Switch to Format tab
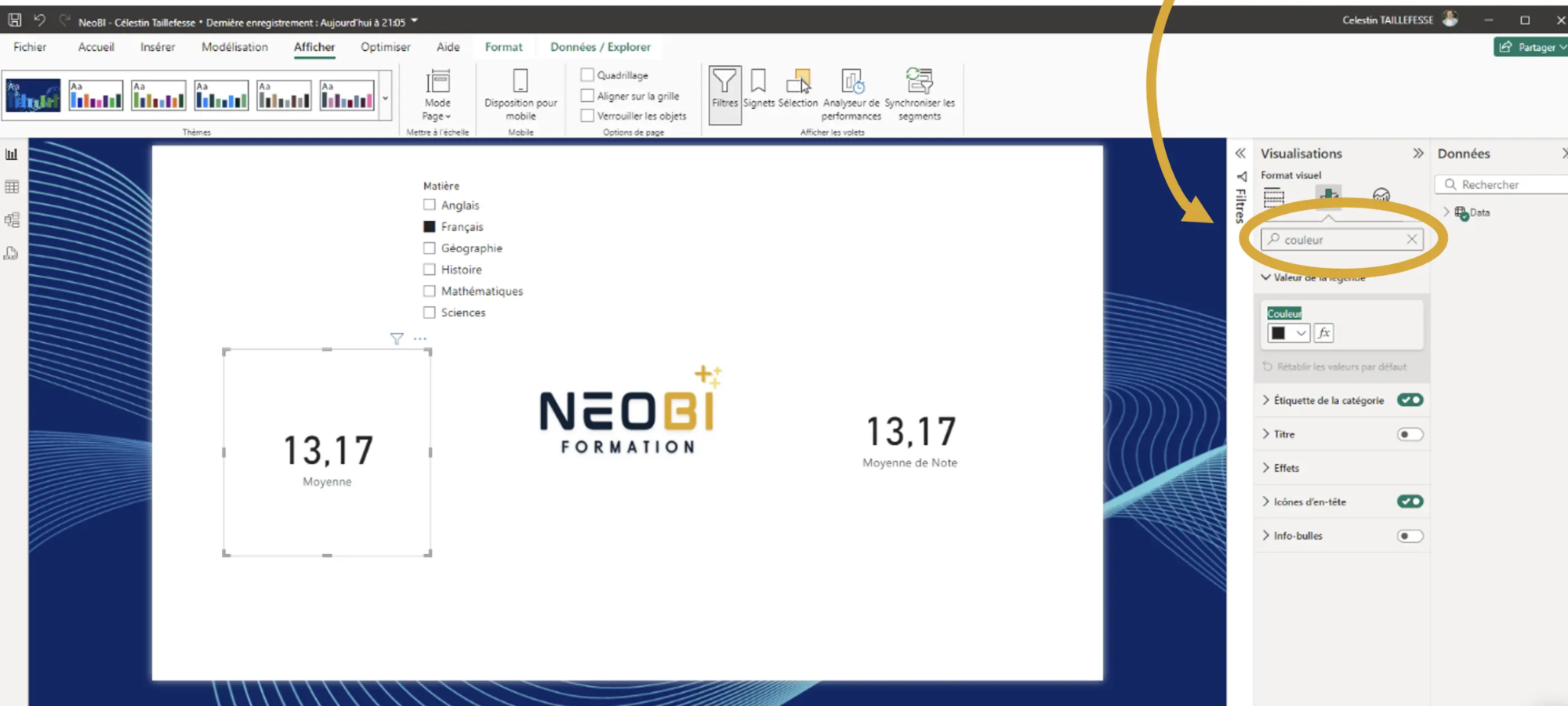Viewport: 1568px width, 706px height. (x=503, y=47)
